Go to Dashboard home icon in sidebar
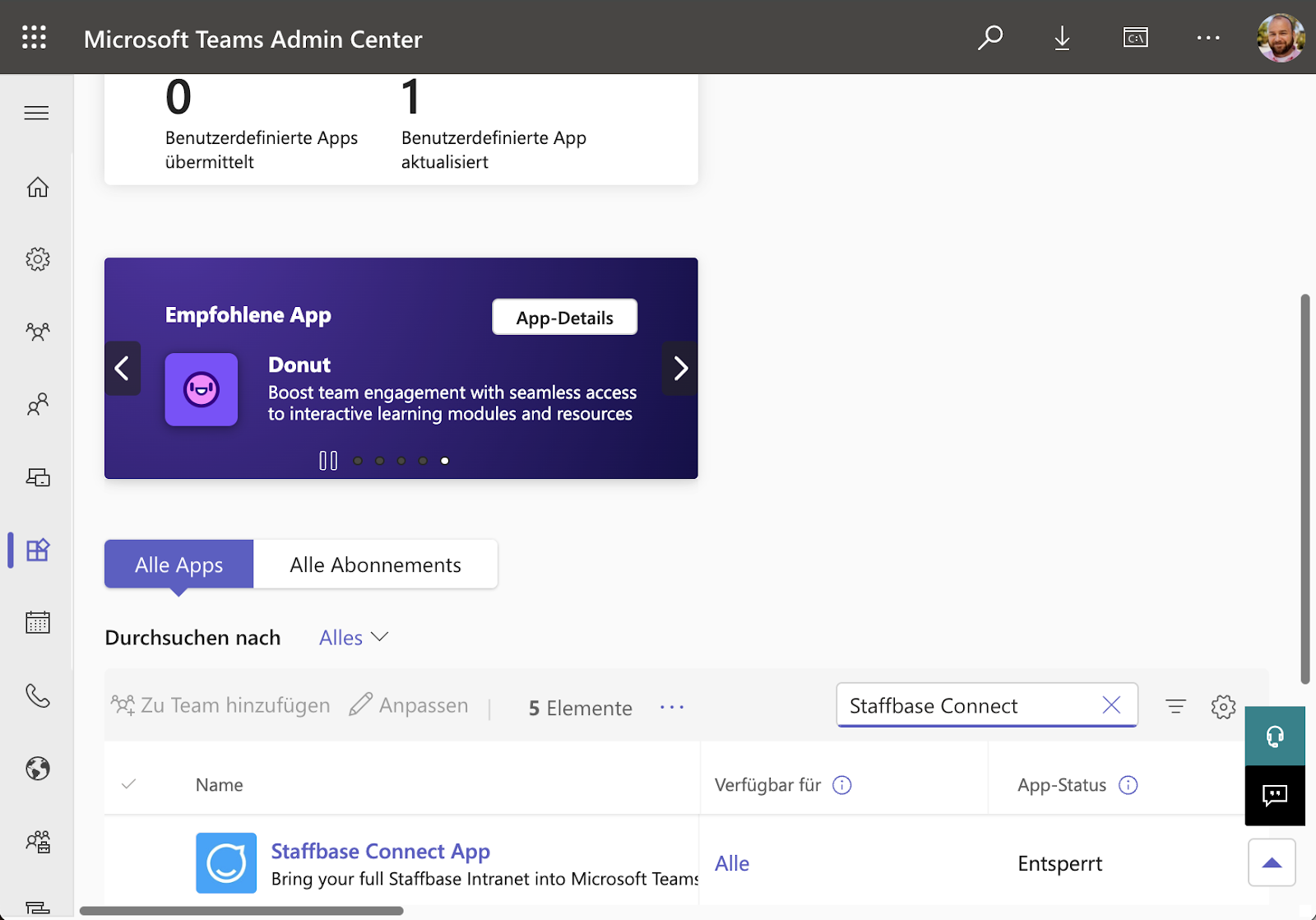This screenshot has height=920, width=1316. [37, 187]
